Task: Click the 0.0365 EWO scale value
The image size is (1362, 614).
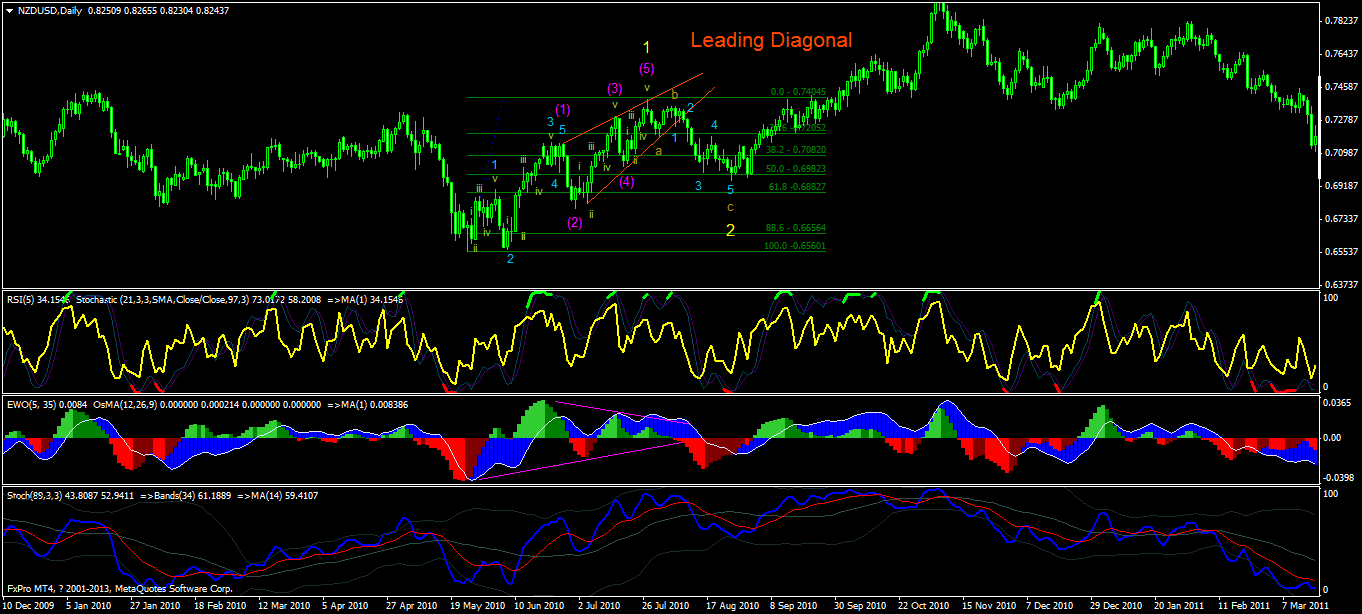Action: pos(1336,401)
